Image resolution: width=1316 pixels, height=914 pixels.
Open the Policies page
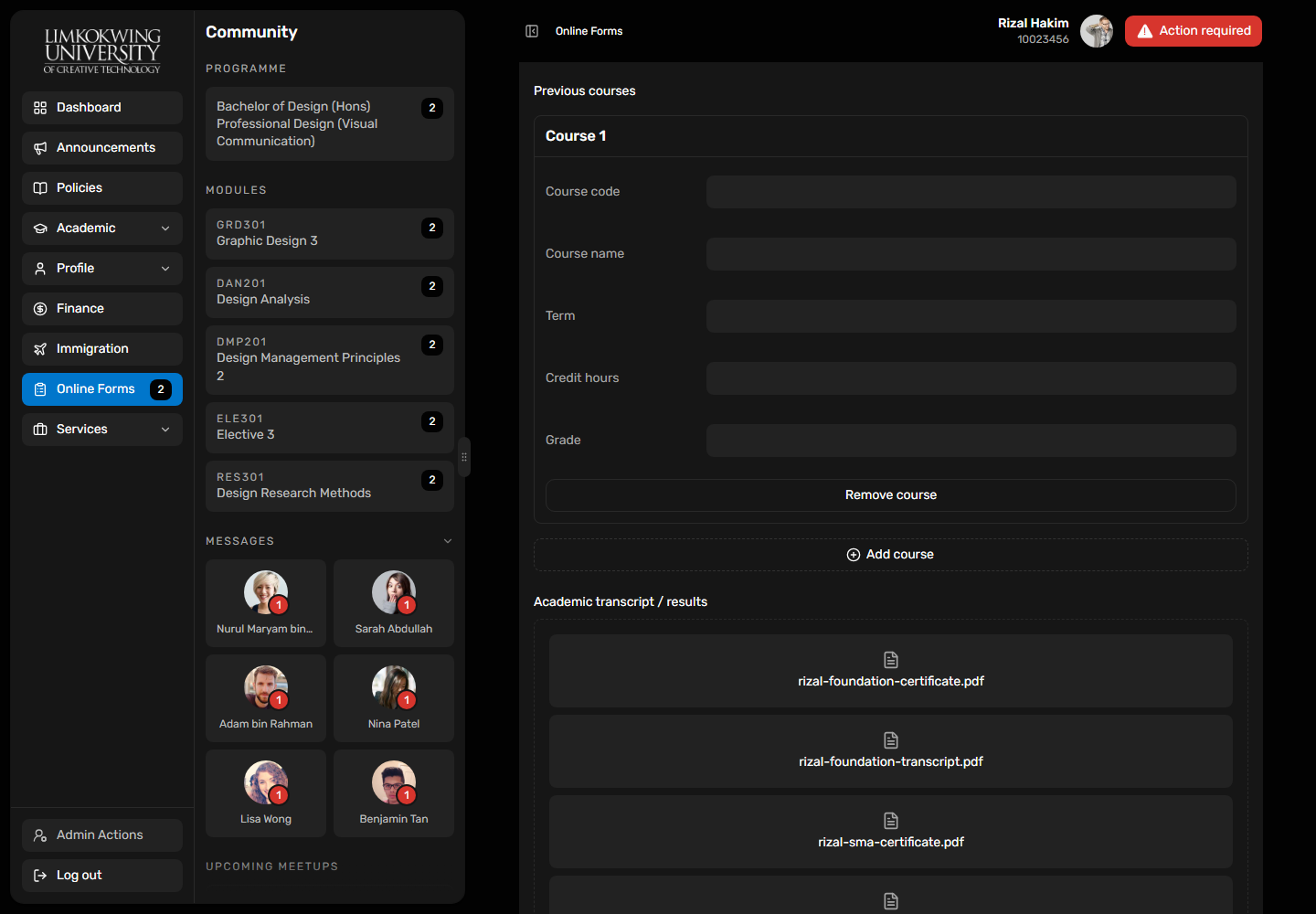coord(102,188)
